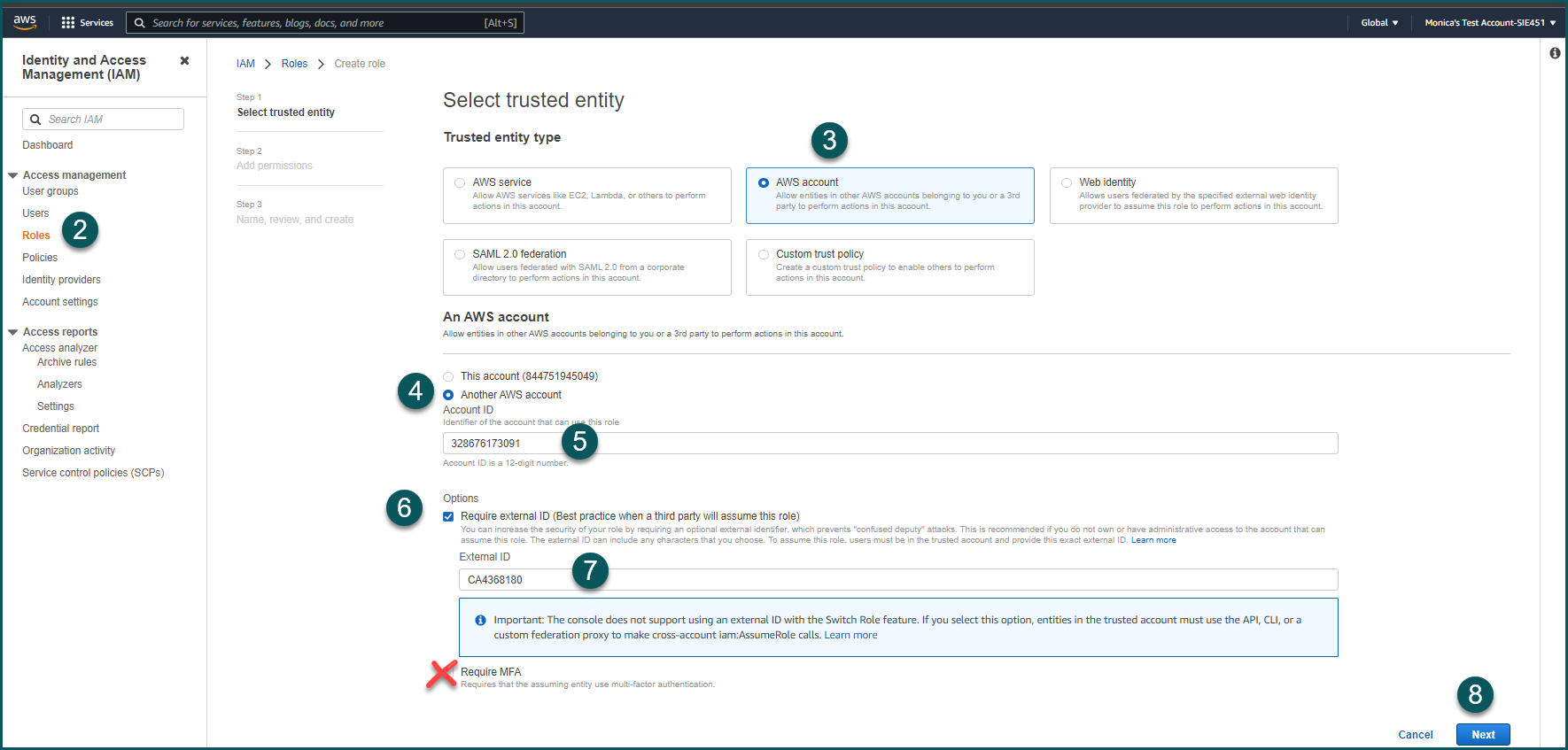
Task: Click the IAM breadcrumb link
Action: (x=245, y=64)
